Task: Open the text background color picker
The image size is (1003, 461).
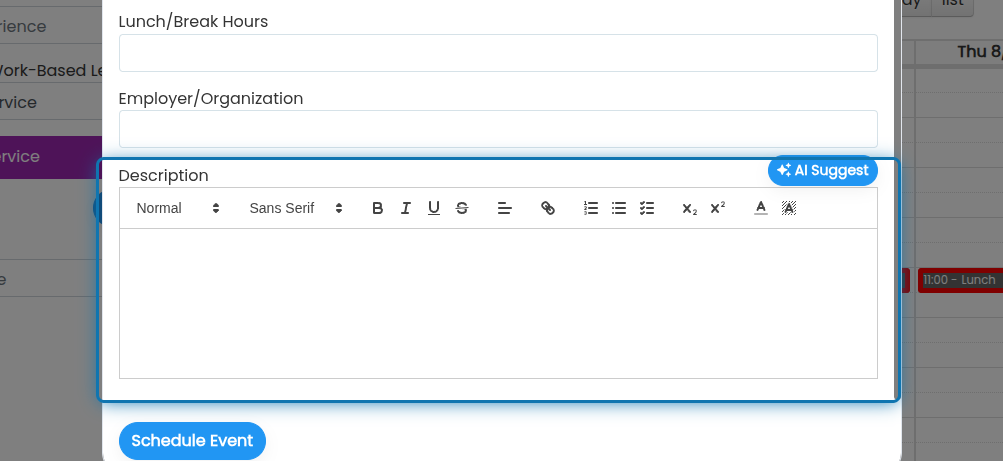Action: (x=789, y=208)
